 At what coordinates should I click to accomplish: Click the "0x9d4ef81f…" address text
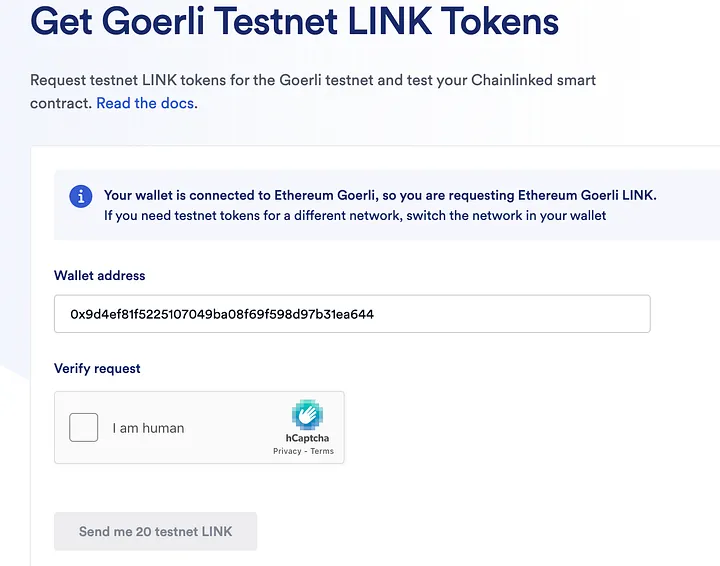(222, 314)
